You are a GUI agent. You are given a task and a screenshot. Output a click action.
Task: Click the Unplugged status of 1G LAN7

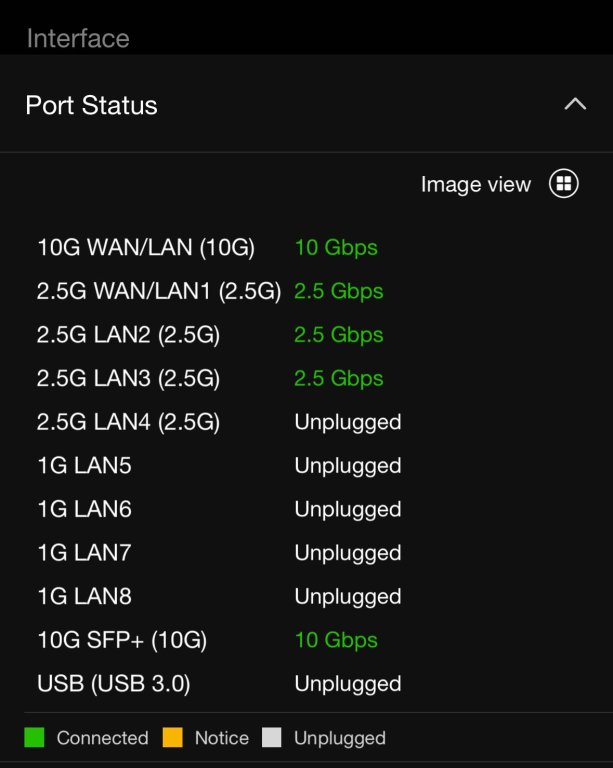tap(348, 553)
